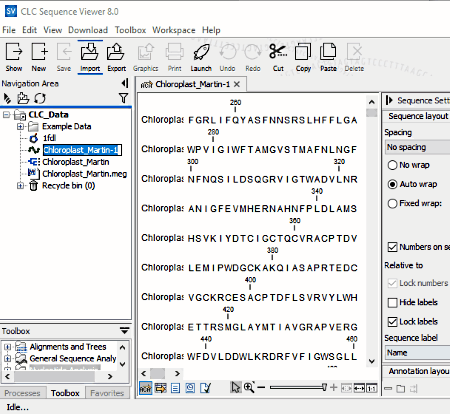
Task: Collapse Sequence Settings side panel arrow
Action: (x=389, y=100)
